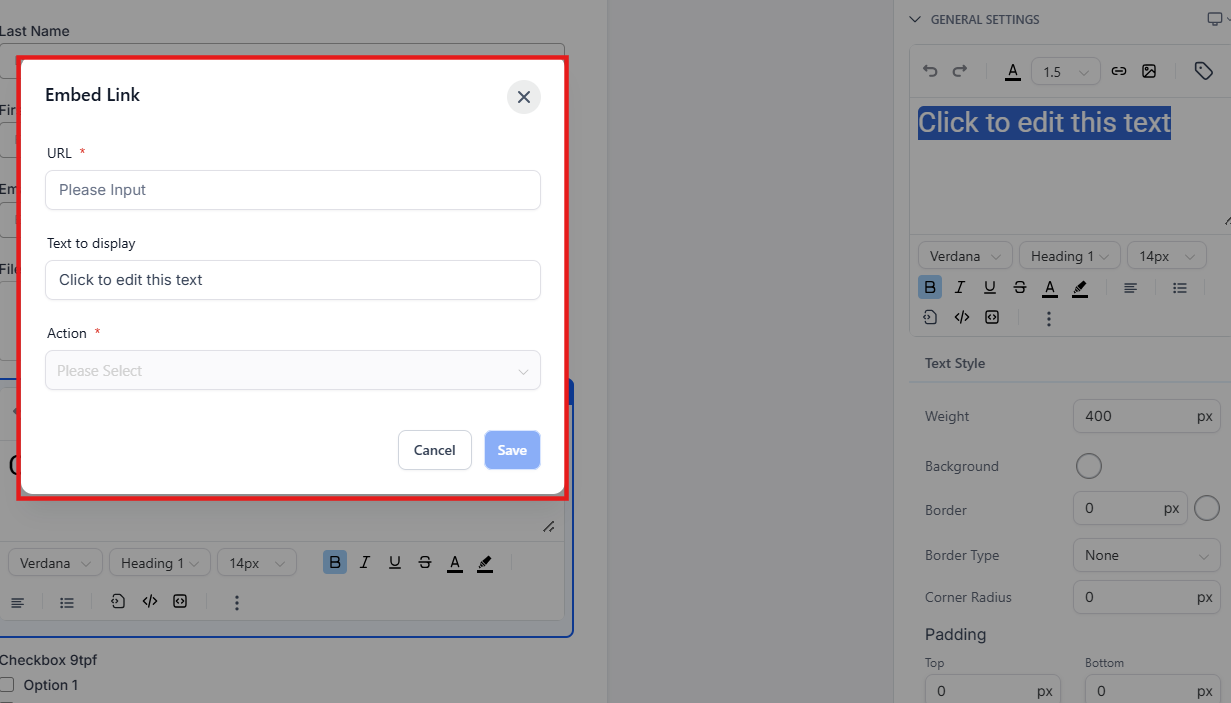Viewport: 1231px width, 703px height.
Task: Click the Cancel button
Action: [x=435, y=450]
